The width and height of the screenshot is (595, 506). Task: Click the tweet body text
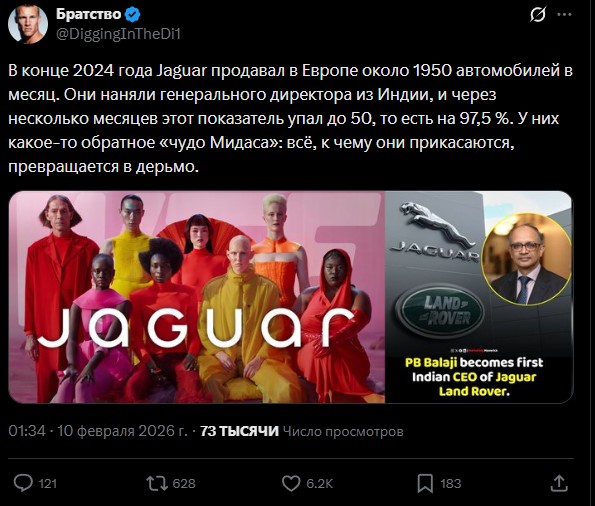pos(290,118)
